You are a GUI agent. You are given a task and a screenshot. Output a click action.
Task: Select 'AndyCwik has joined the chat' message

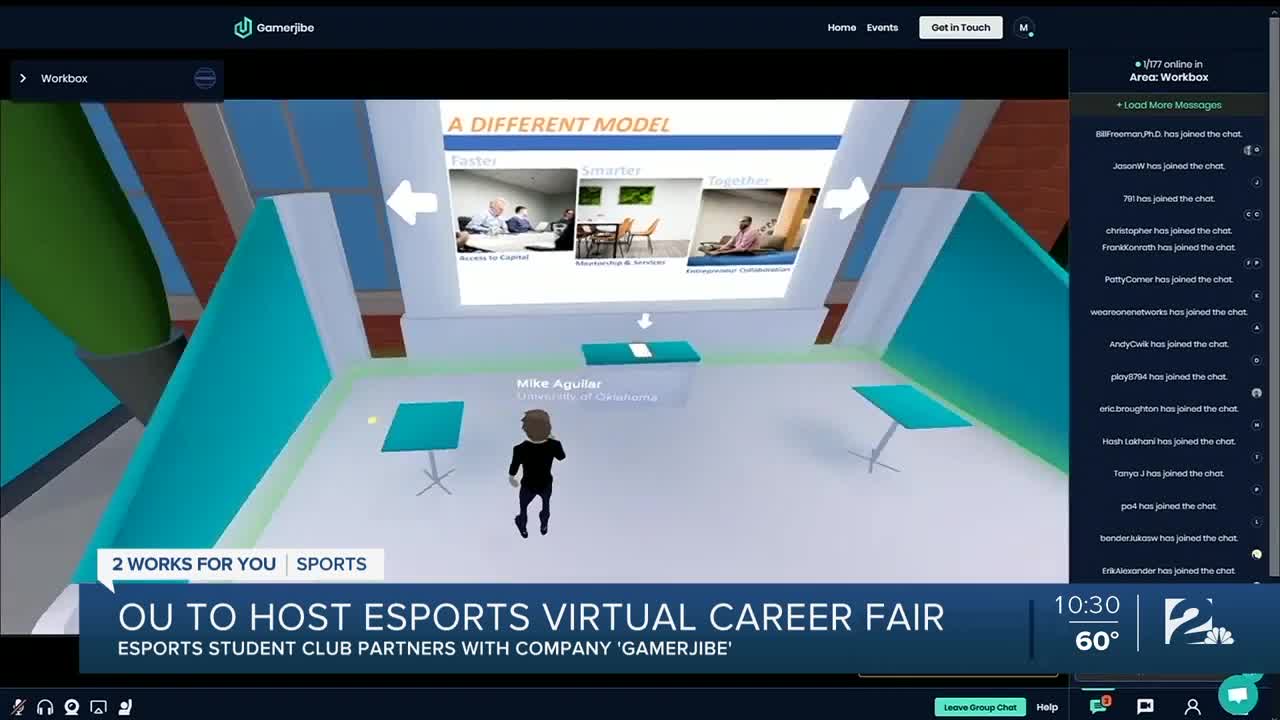click(1168, 344)
